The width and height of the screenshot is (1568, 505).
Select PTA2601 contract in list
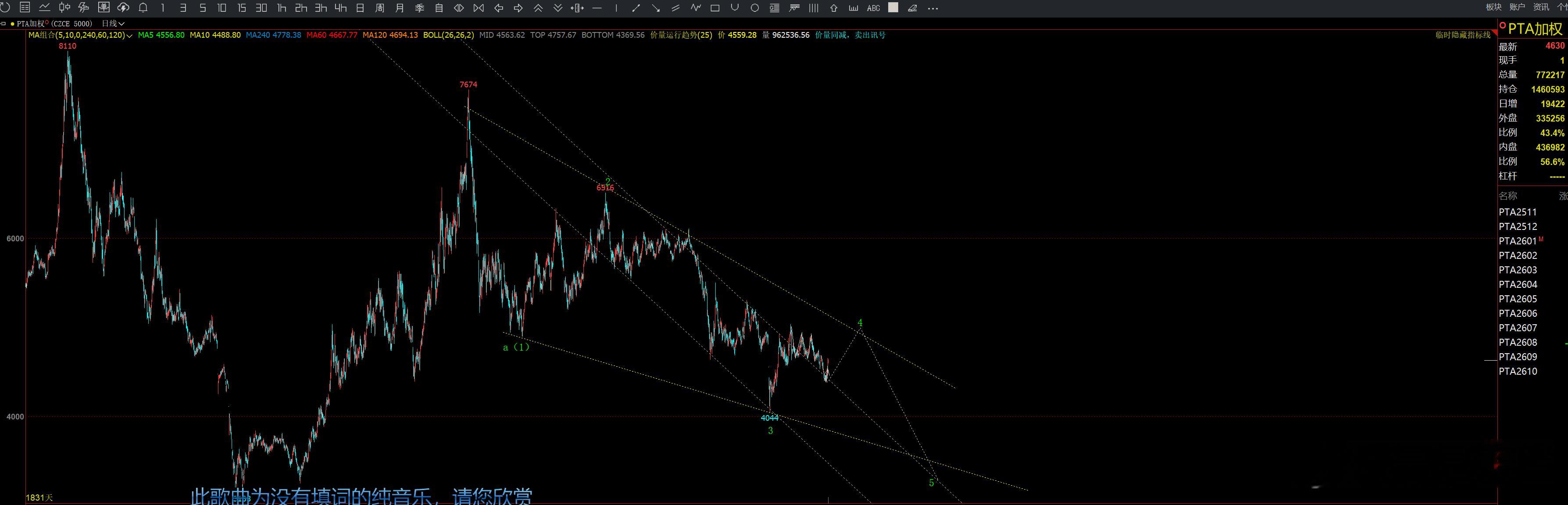[1518, 241]
